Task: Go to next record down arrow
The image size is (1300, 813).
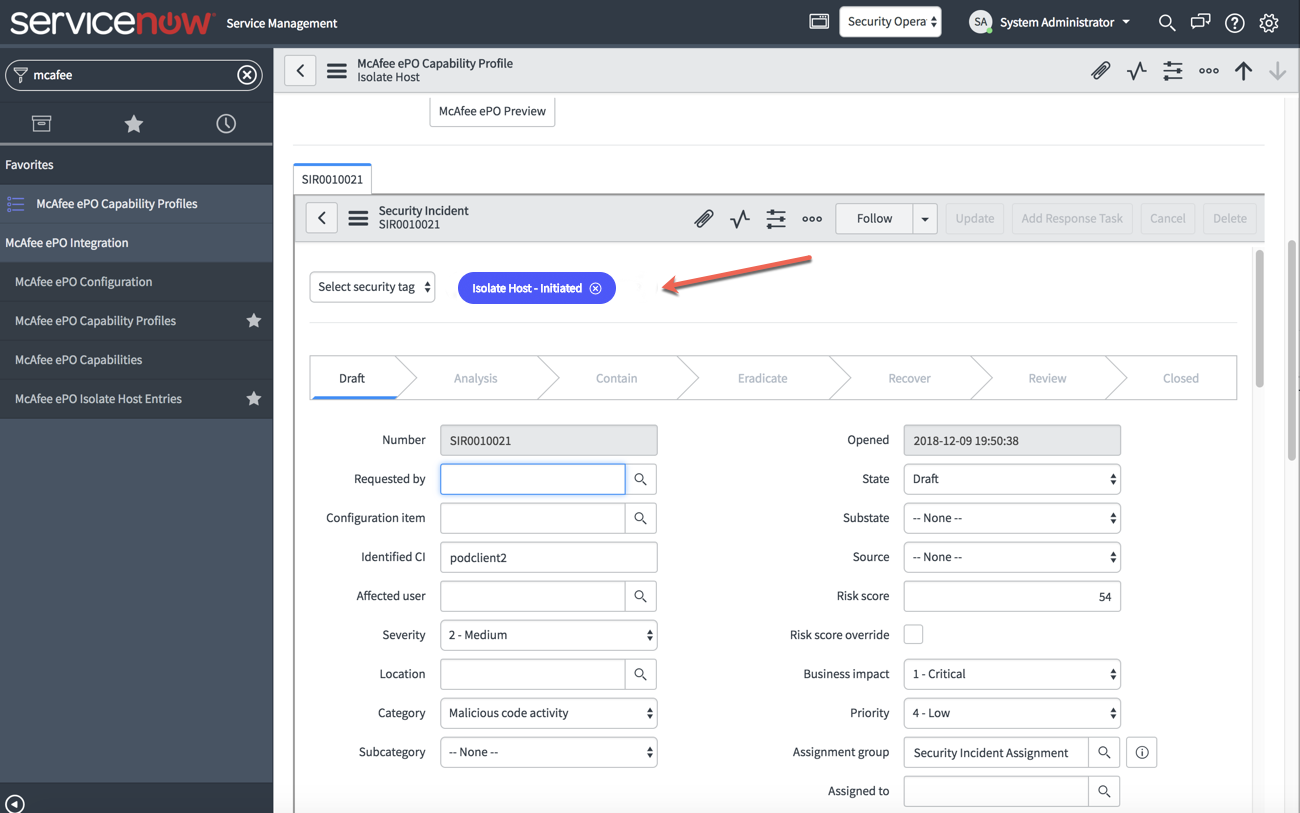Action: point(1278,71)
